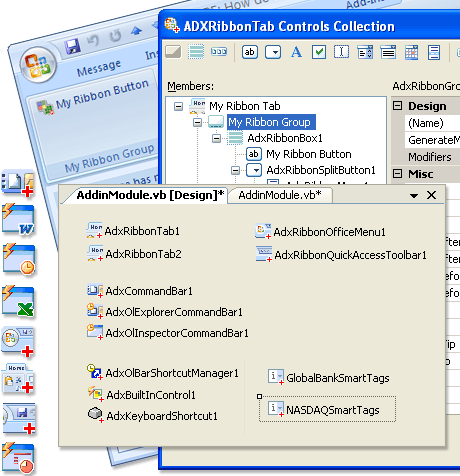460x476 pixels.
Task: Click the ribbon button 'ab' toolbar icon
Action: pyautogui.click(x=250, y=52)
